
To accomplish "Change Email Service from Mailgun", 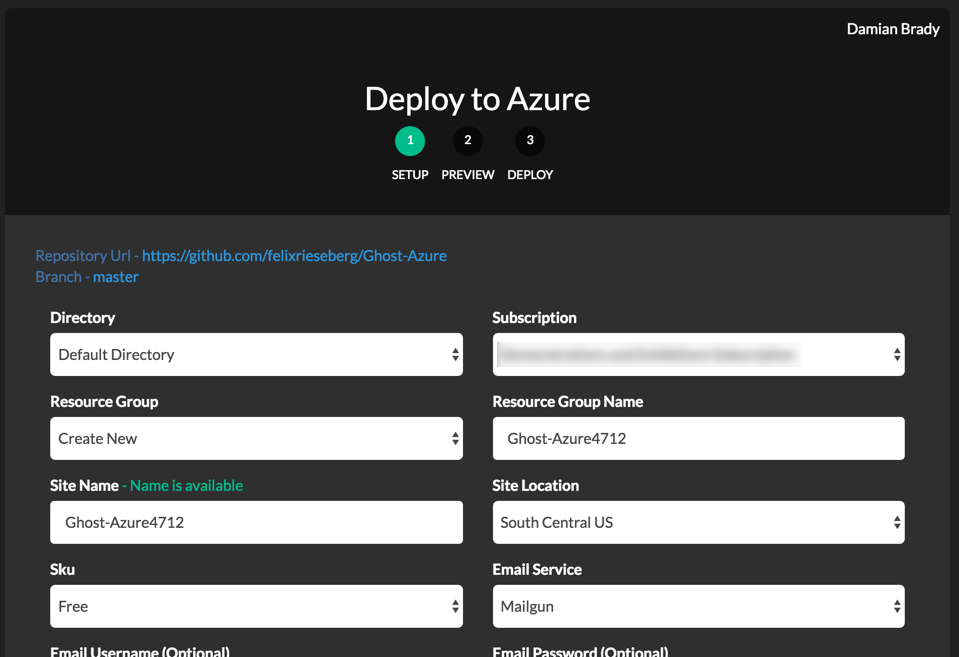I will 697,606.
